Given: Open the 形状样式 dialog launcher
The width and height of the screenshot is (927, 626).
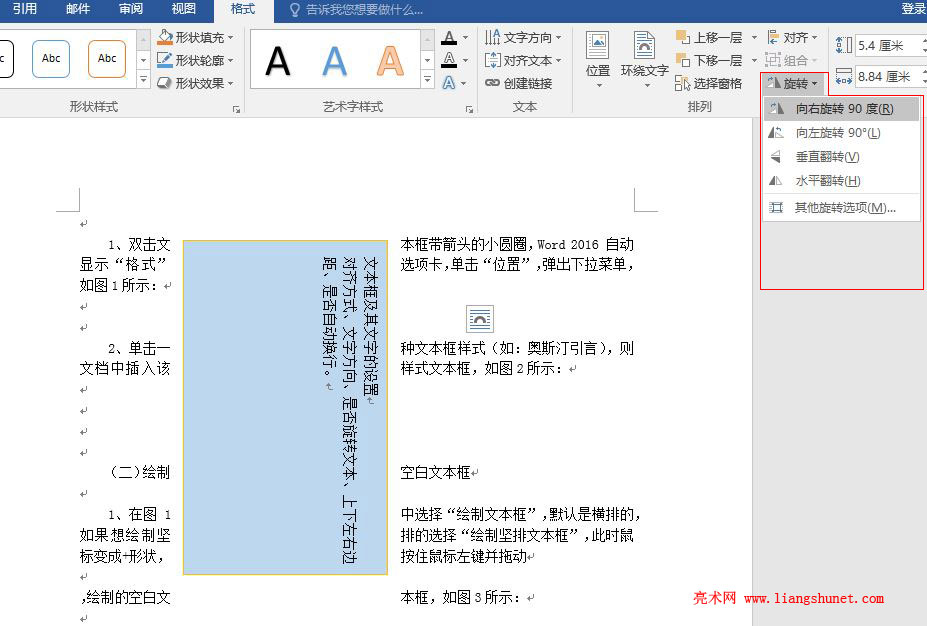Looking at the screenshot, I should click(236, 109).
